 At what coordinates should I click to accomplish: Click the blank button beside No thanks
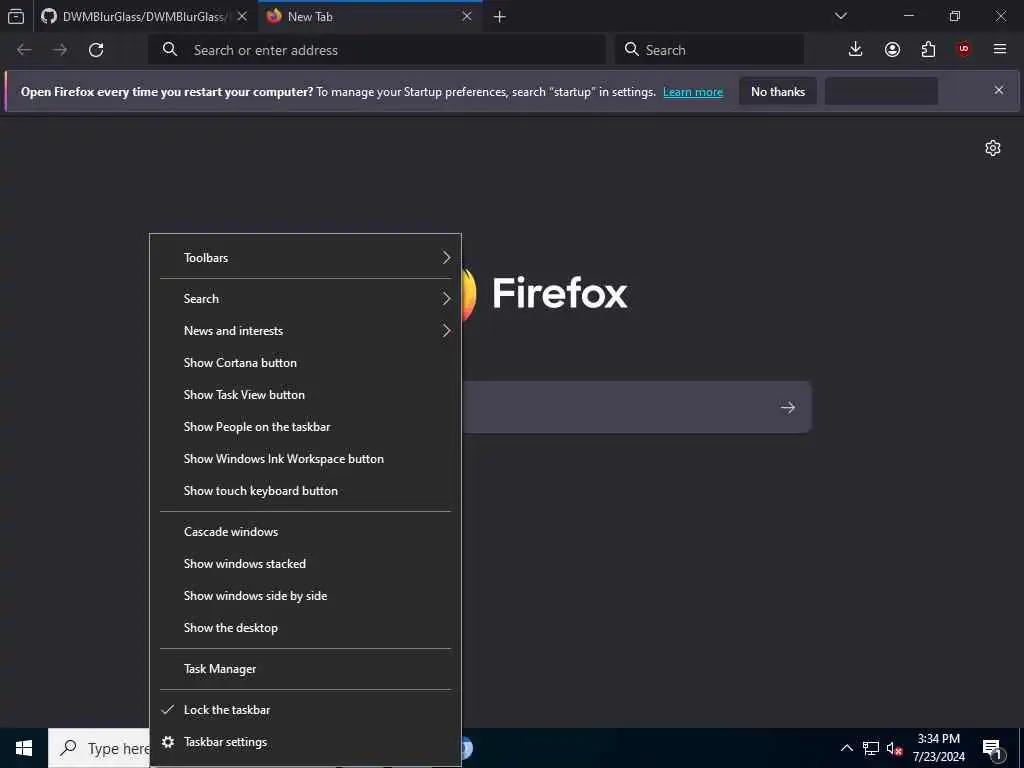(882, 91)
